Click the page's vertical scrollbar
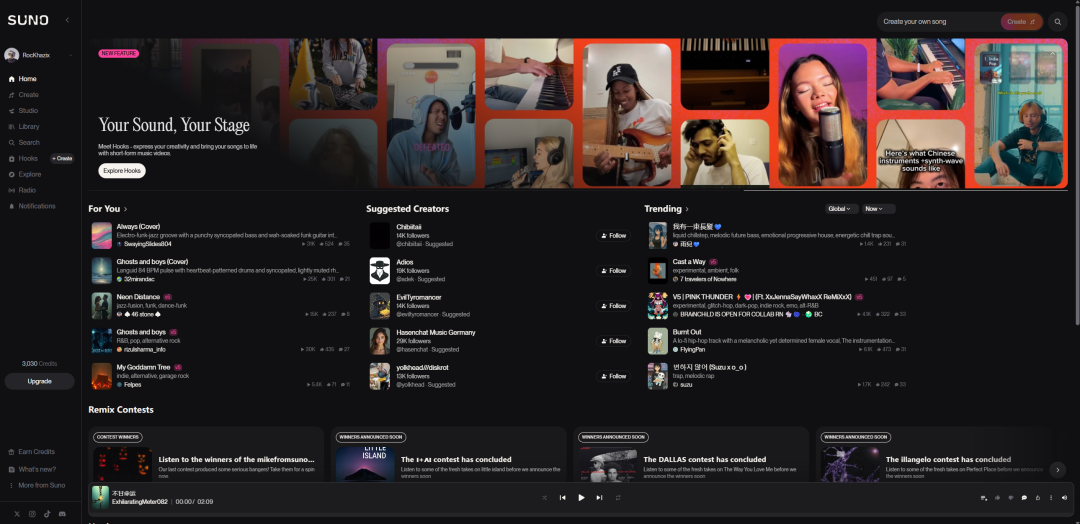 [1077, 165]
